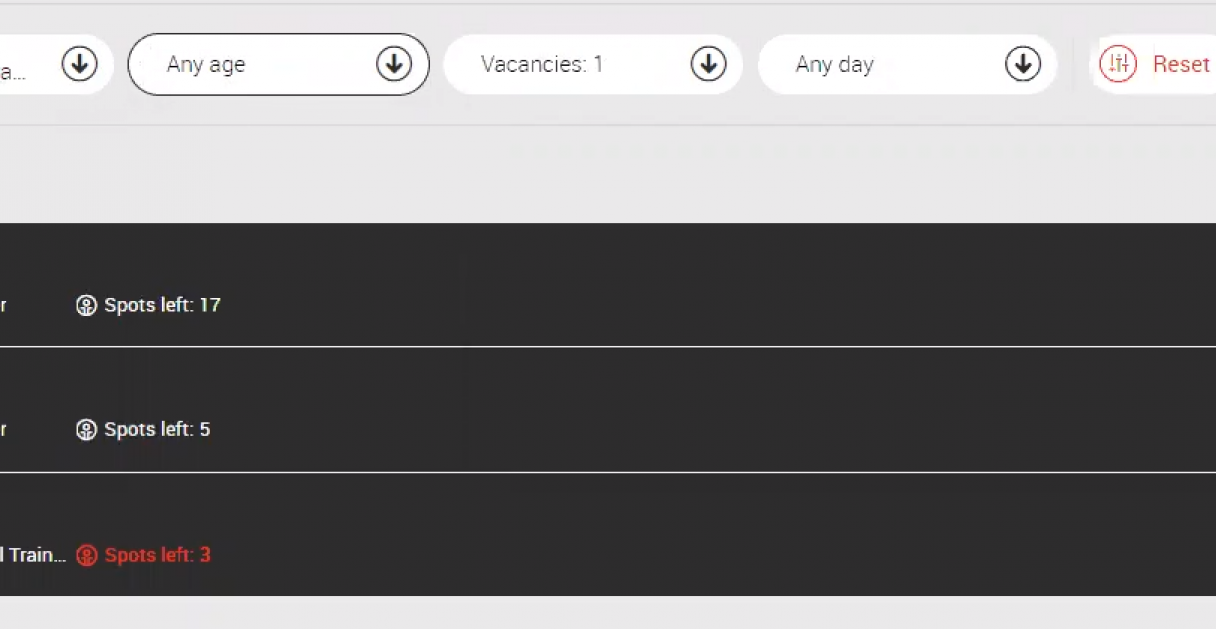Image resolution: width=1216 pixels, height=629 pixels.
Task: Open the first session row in the list
Action: tap(608, 284)
